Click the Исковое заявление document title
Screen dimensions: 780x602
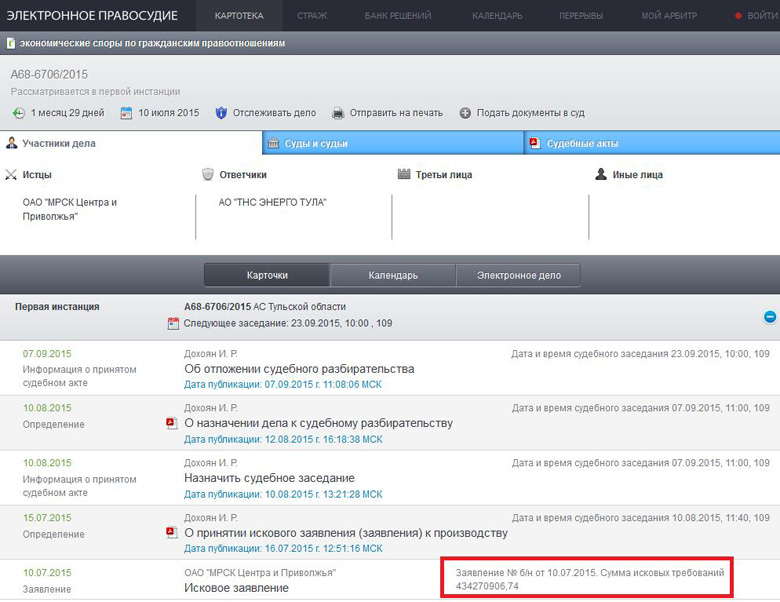pos(236,588)
